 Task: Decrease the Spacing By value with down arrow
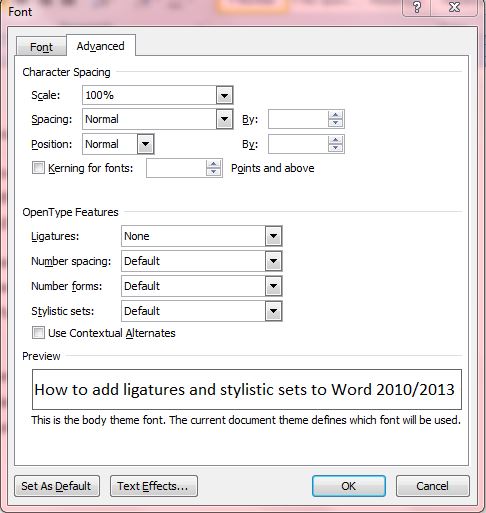pos(335,123)
